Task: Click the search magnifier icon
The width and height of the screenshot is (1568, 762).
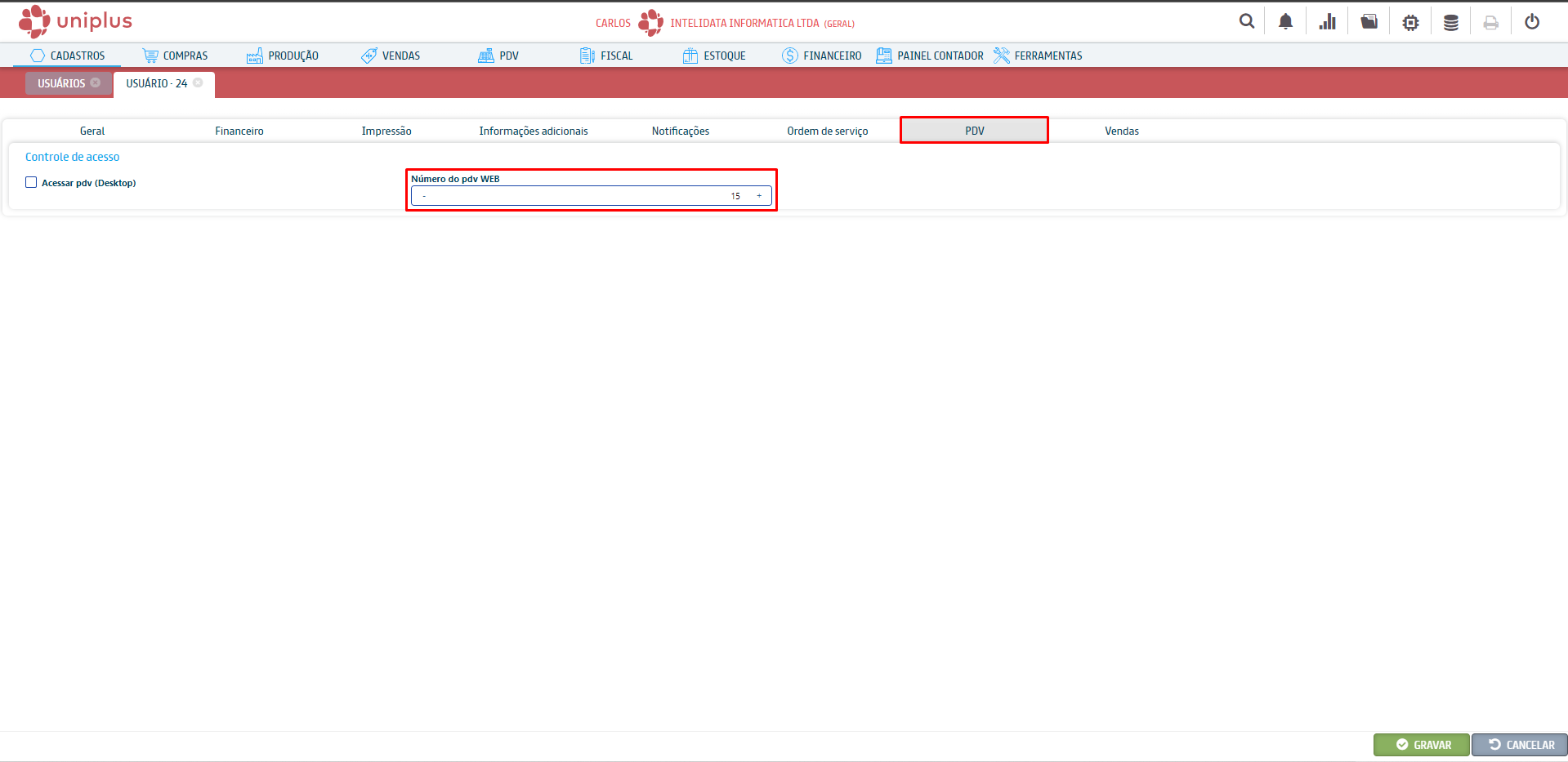Action: pyautogui.click(x=1246, y=22)
